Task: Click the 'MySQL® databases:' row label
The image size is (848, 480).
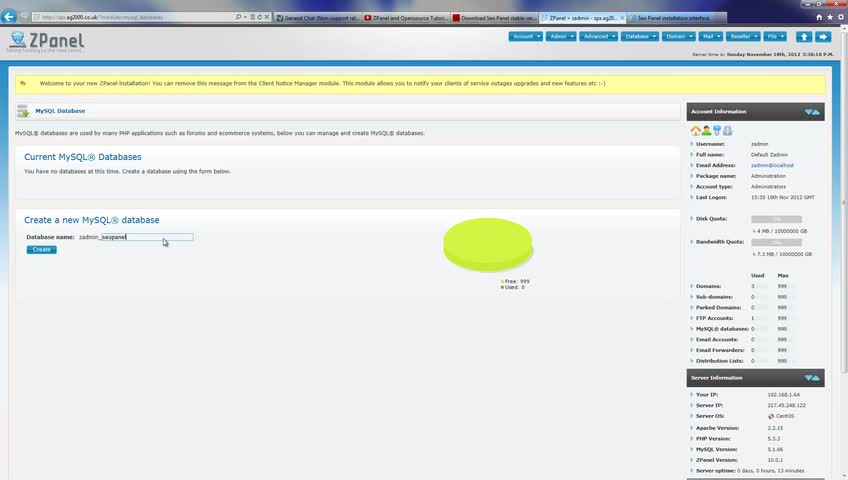Action: tap(722, 329)
